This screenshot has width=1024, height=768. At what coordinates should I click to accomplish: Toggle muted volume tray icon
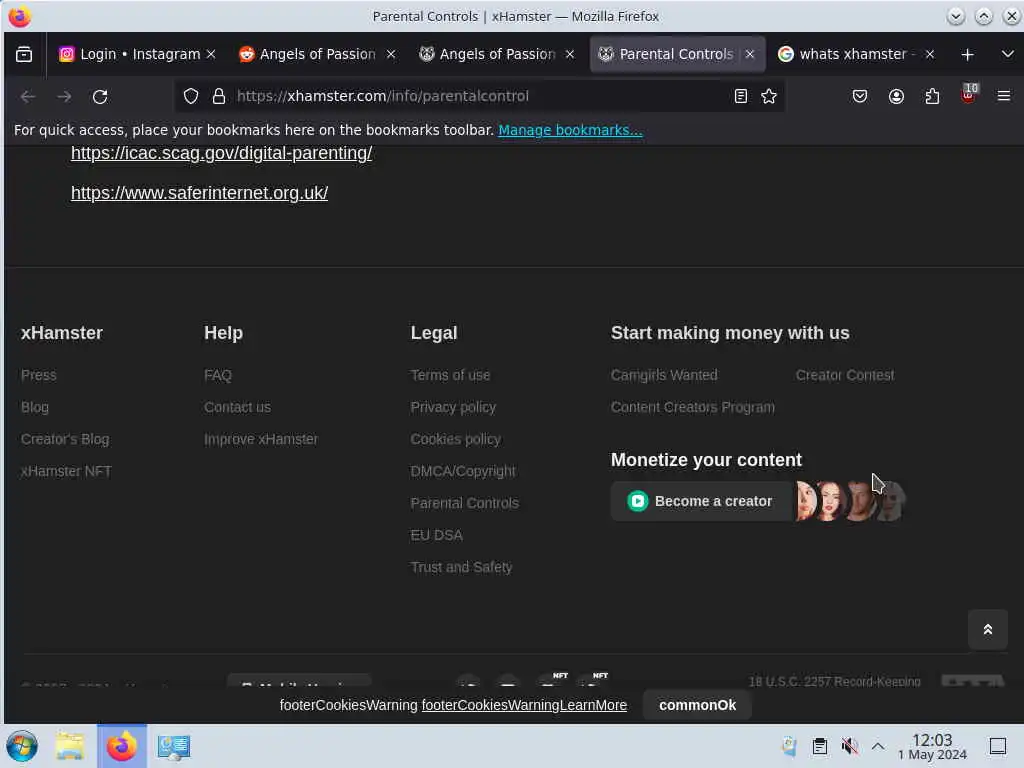[850, 746]
